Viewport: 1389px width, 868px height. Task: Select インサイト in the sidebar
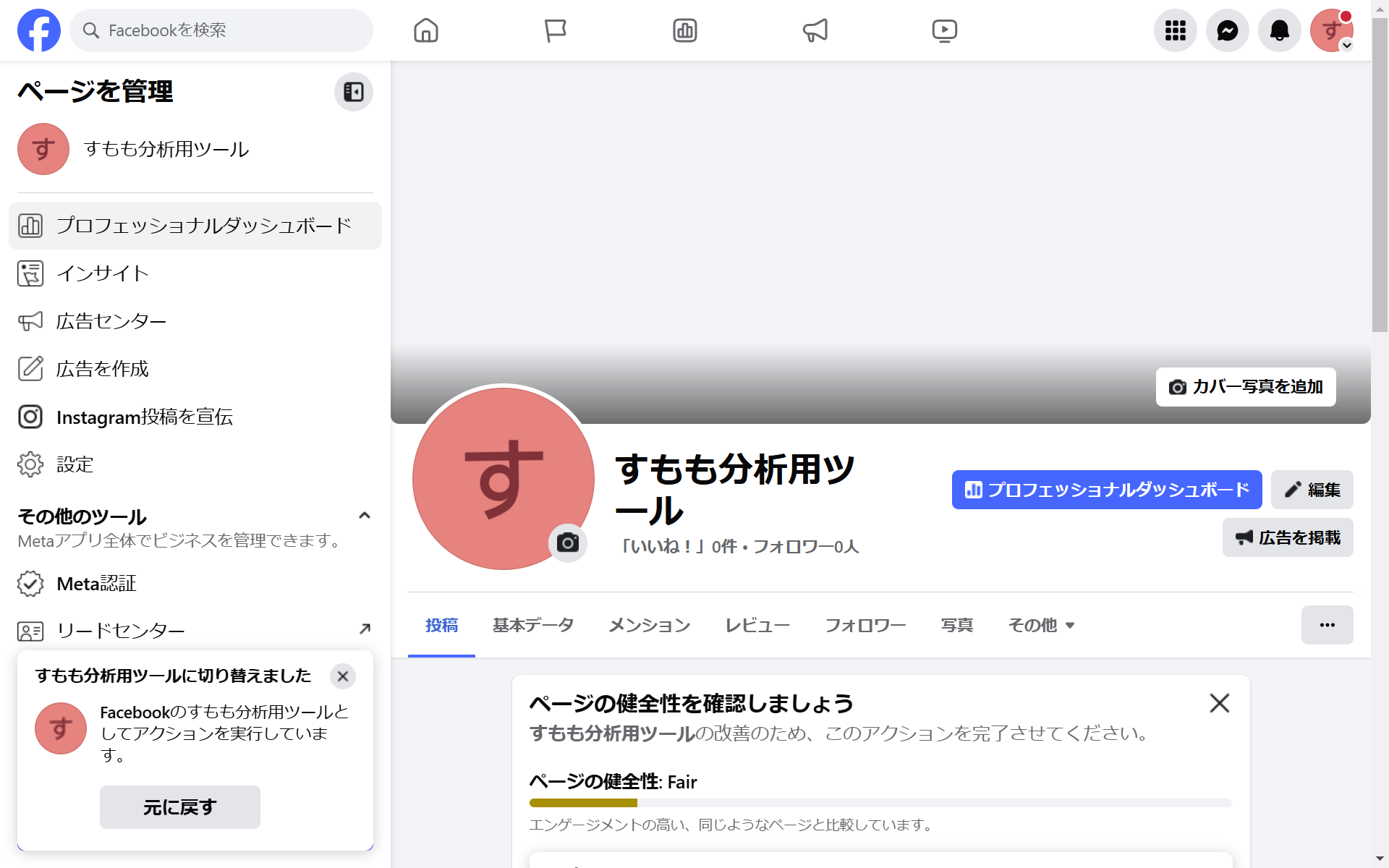[103, 273]
